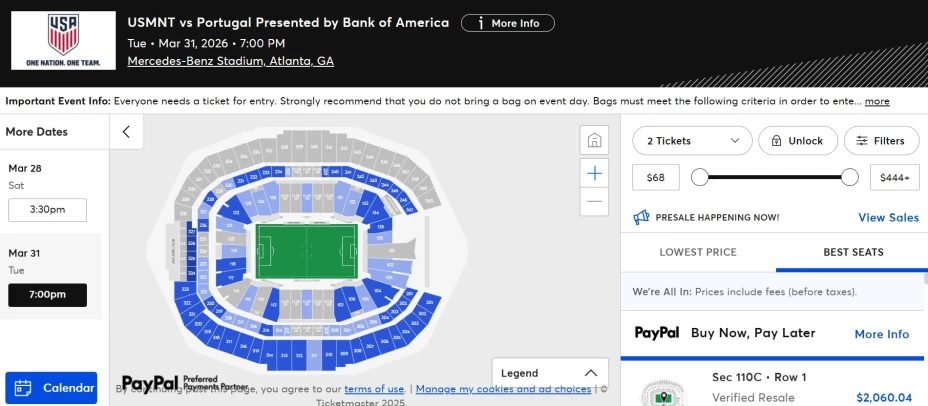The image size is (928, 406).
Task: Switch to the Lowest Price tab
Action: click(x=698, y=252)
